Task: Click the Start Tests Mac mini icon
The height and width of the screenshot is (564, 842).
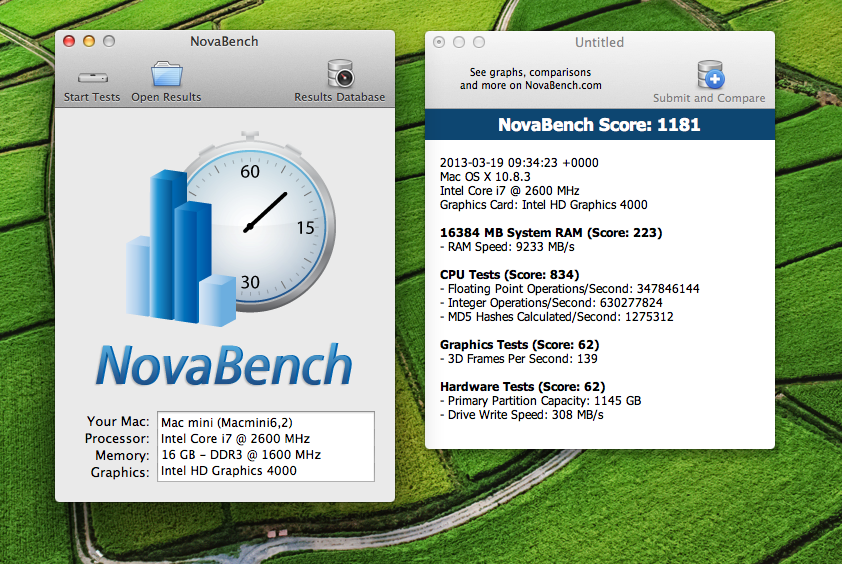Action: [92, 77]
